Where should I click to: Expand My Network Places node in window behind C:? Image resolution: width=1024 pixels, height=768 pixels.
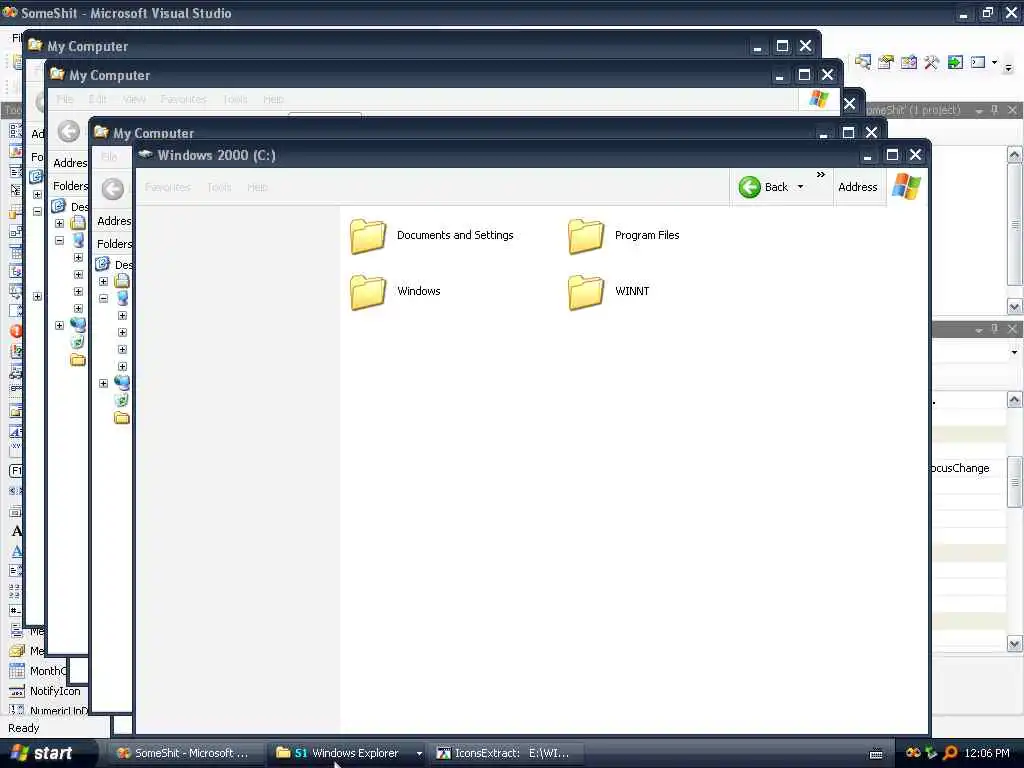point(103,383)
